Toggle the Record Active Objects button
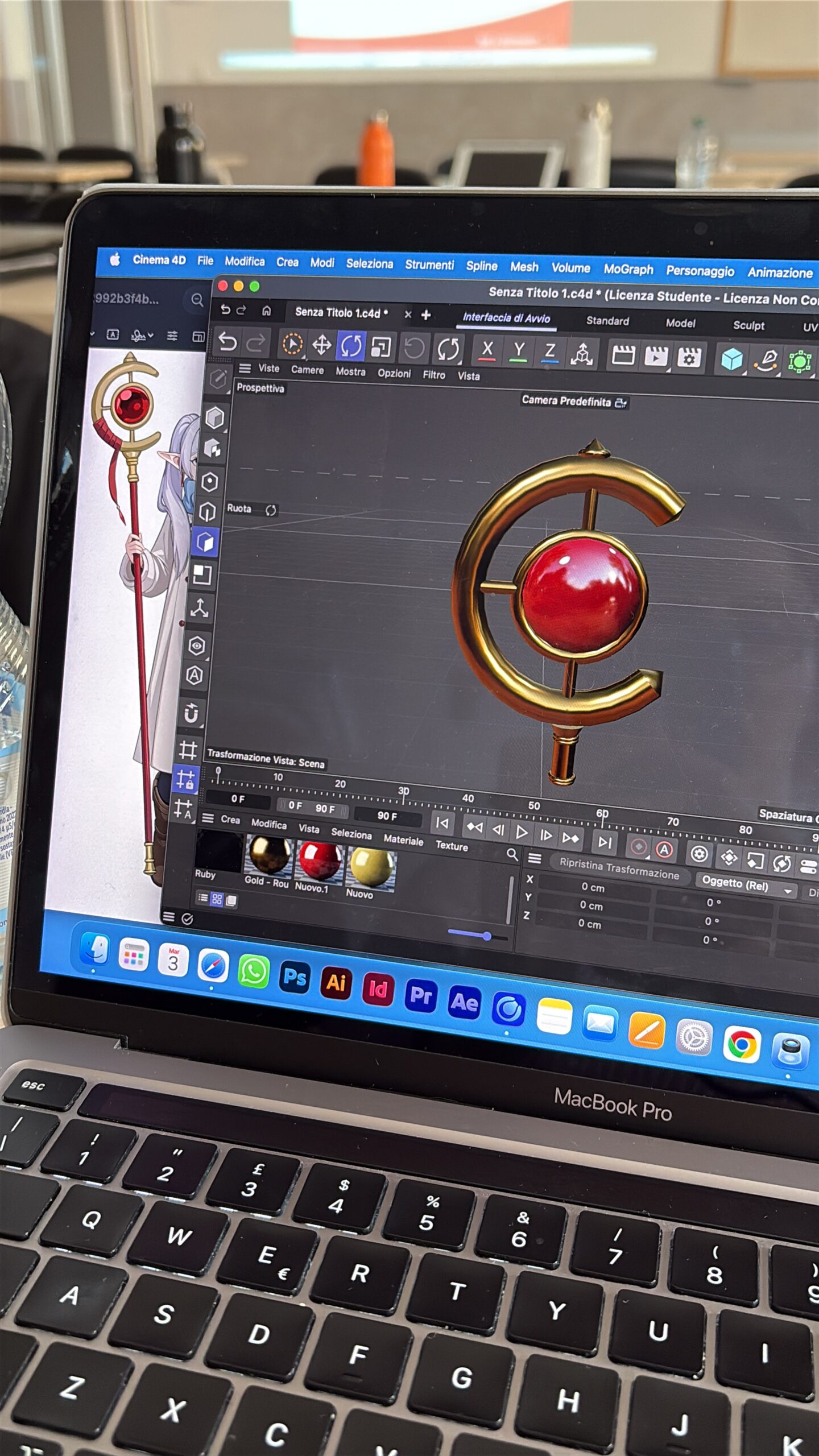 click(638, 847)
